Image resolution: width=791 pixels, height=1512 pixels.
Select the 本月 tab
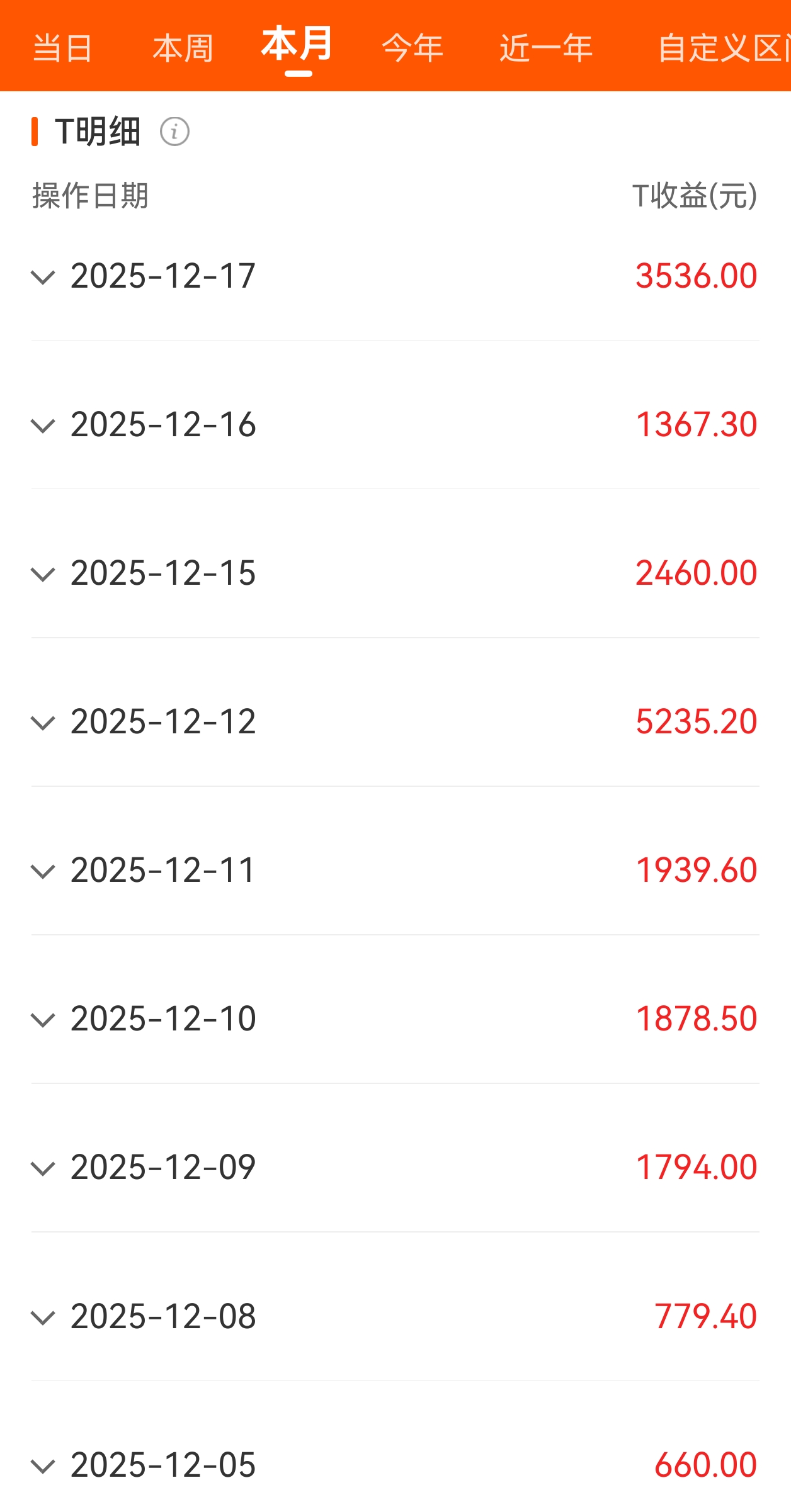[297, 45]
